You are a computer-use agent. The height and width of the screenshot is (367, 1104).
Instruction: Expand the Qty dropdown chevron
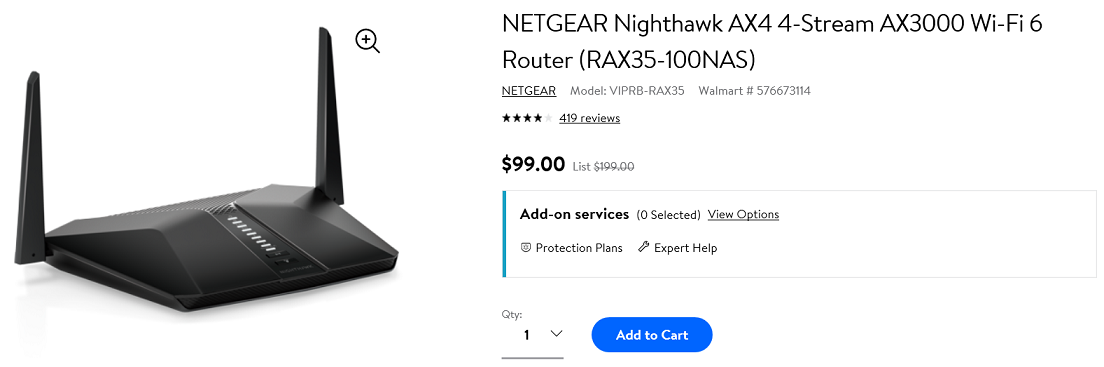pyautogui.click(x=556, y=333)
